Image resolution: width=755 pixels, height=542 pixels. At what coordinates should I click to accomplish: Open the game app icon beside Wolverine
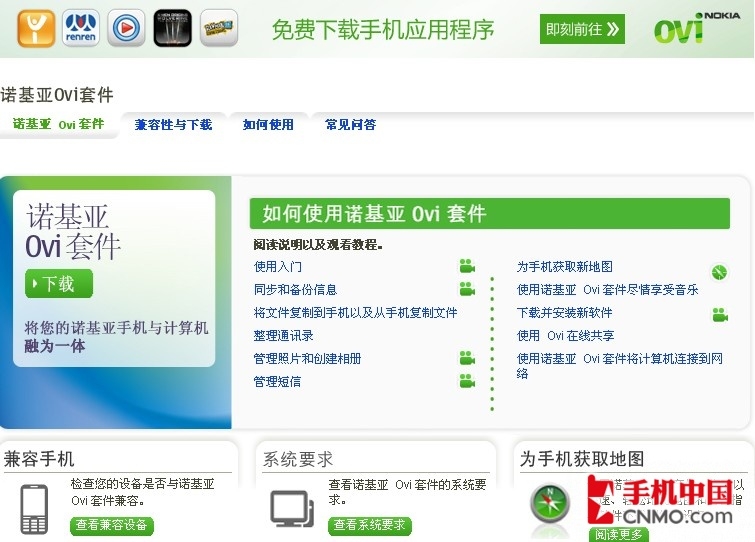tap(219, 28)
